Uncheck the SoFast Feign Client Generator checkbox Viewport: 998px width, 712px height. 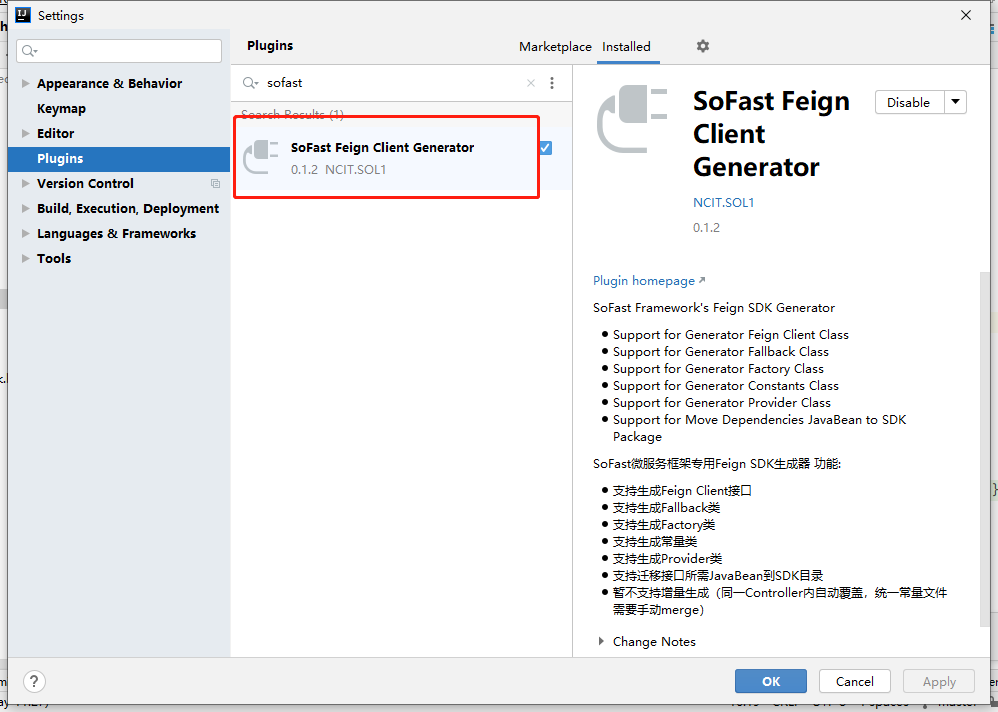coord(545,148)
